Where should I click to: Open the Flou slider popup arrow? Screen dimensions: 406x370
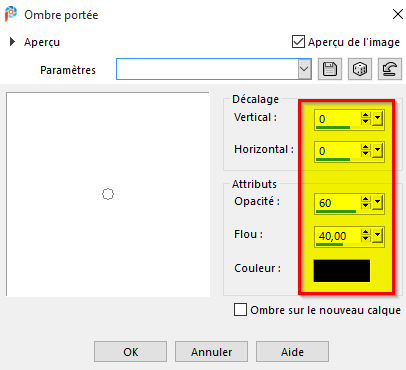377,236
